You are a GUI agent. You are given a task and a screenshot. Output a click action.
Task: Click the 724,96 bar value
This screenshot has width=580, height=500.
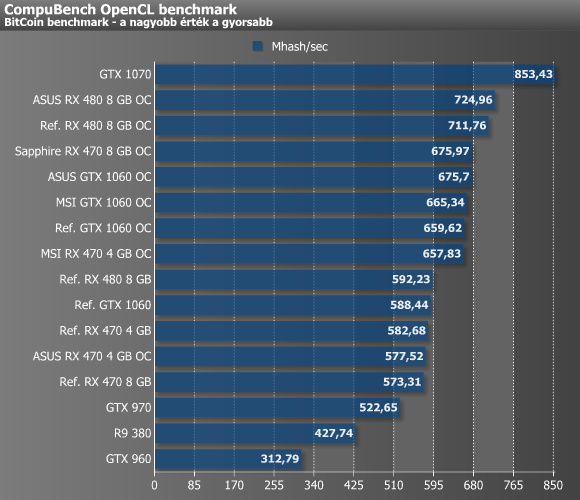point(473,100)
